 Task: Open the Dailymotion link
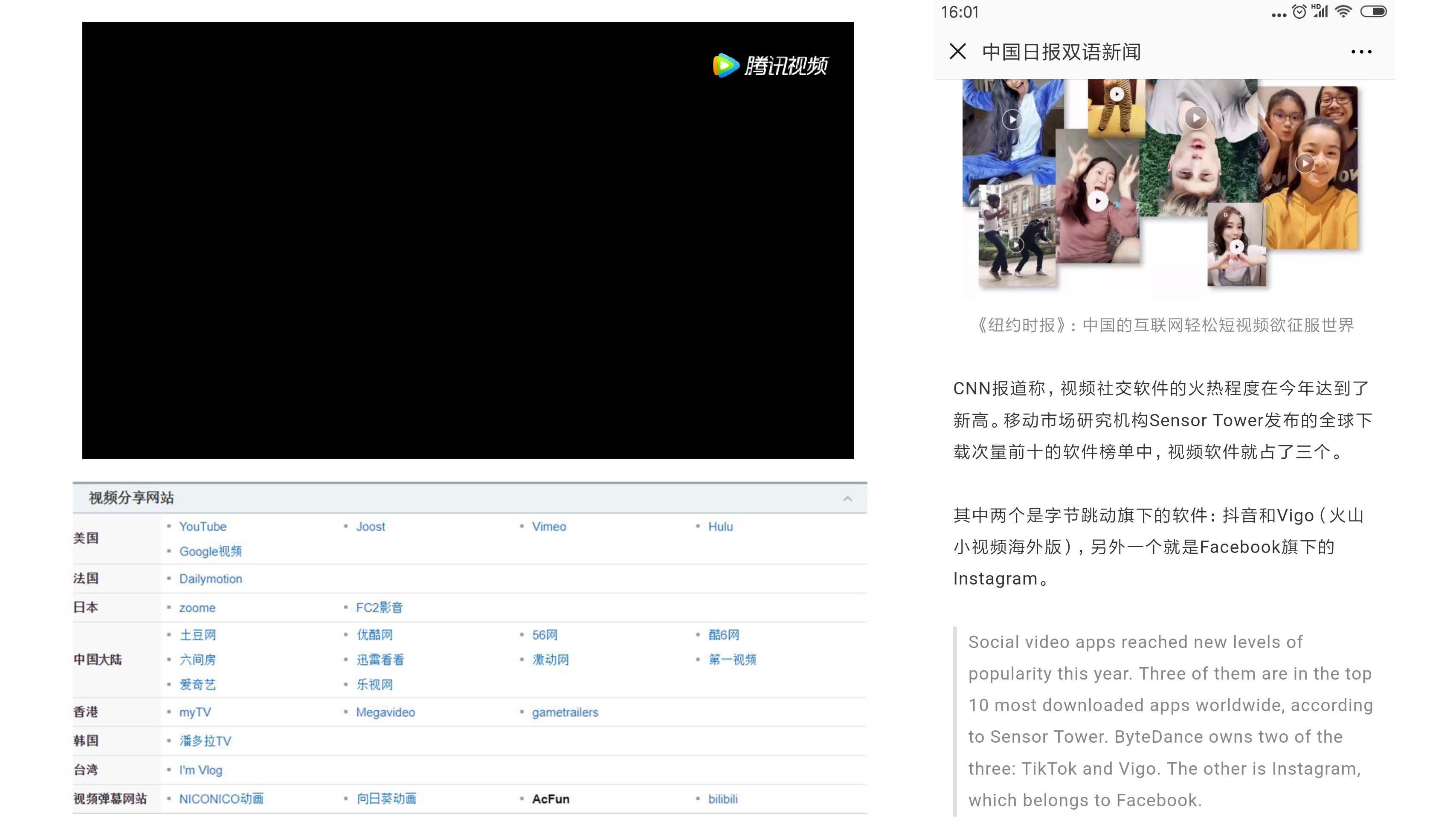(x=210, y=579)
